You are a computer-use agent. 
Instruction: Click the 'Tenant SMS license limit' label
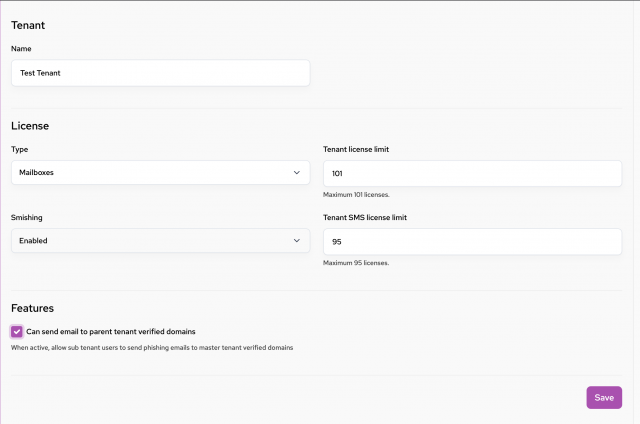[x=365, y=218]
